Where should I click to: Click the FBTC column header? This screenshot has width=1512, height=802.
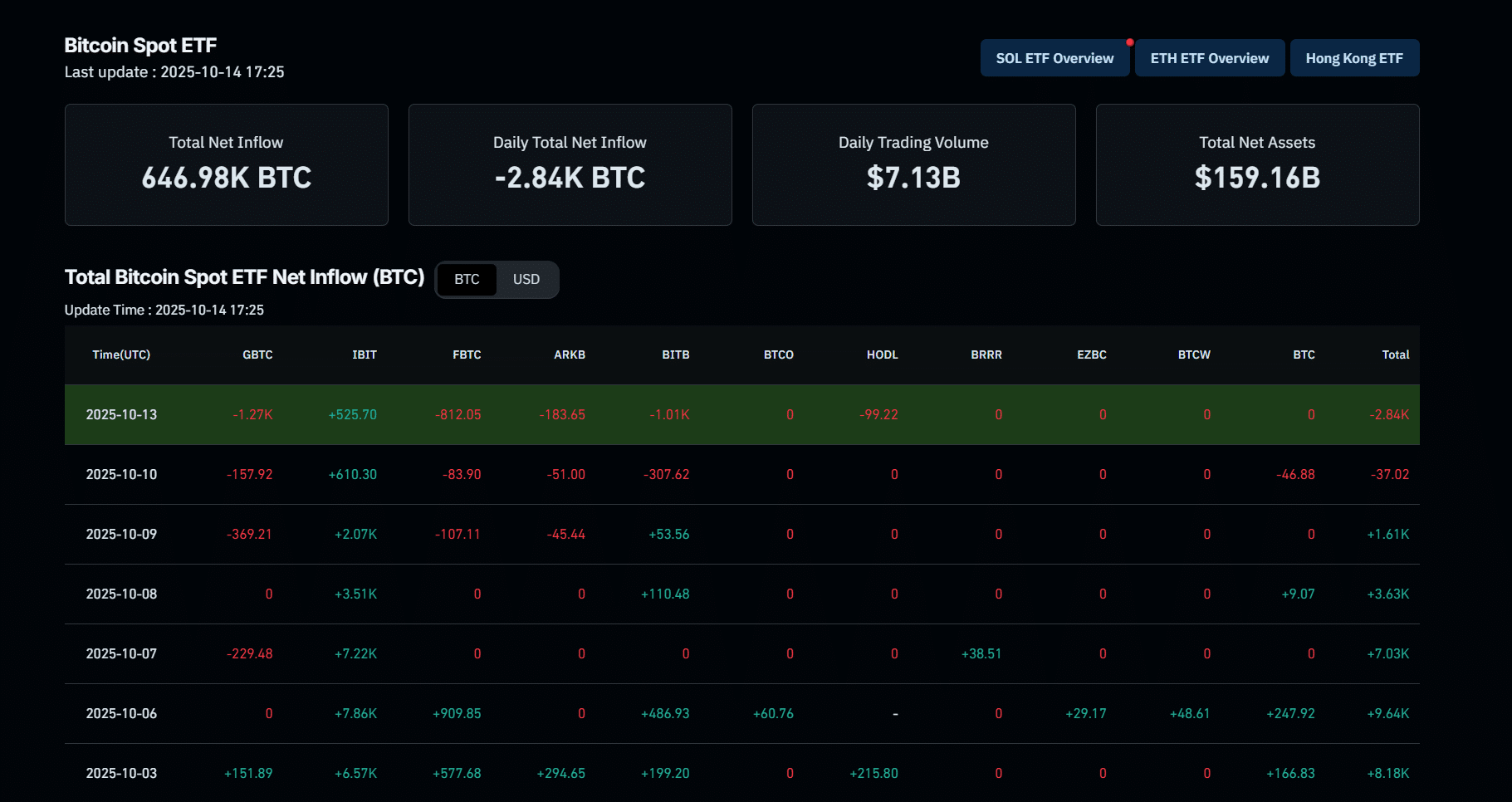click(467, 355)
